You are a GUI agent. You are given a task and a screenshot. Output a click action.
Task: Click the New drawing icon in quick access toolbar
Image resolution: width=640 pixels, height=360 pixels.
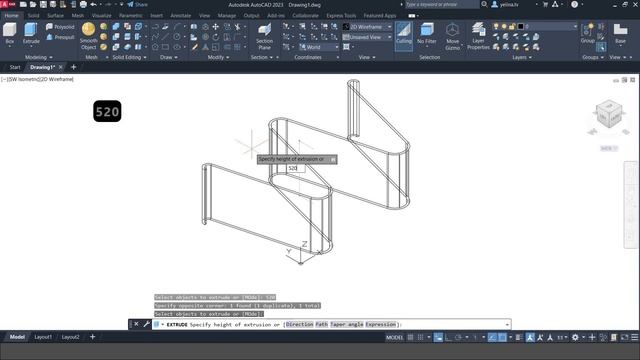click(23, 4)
